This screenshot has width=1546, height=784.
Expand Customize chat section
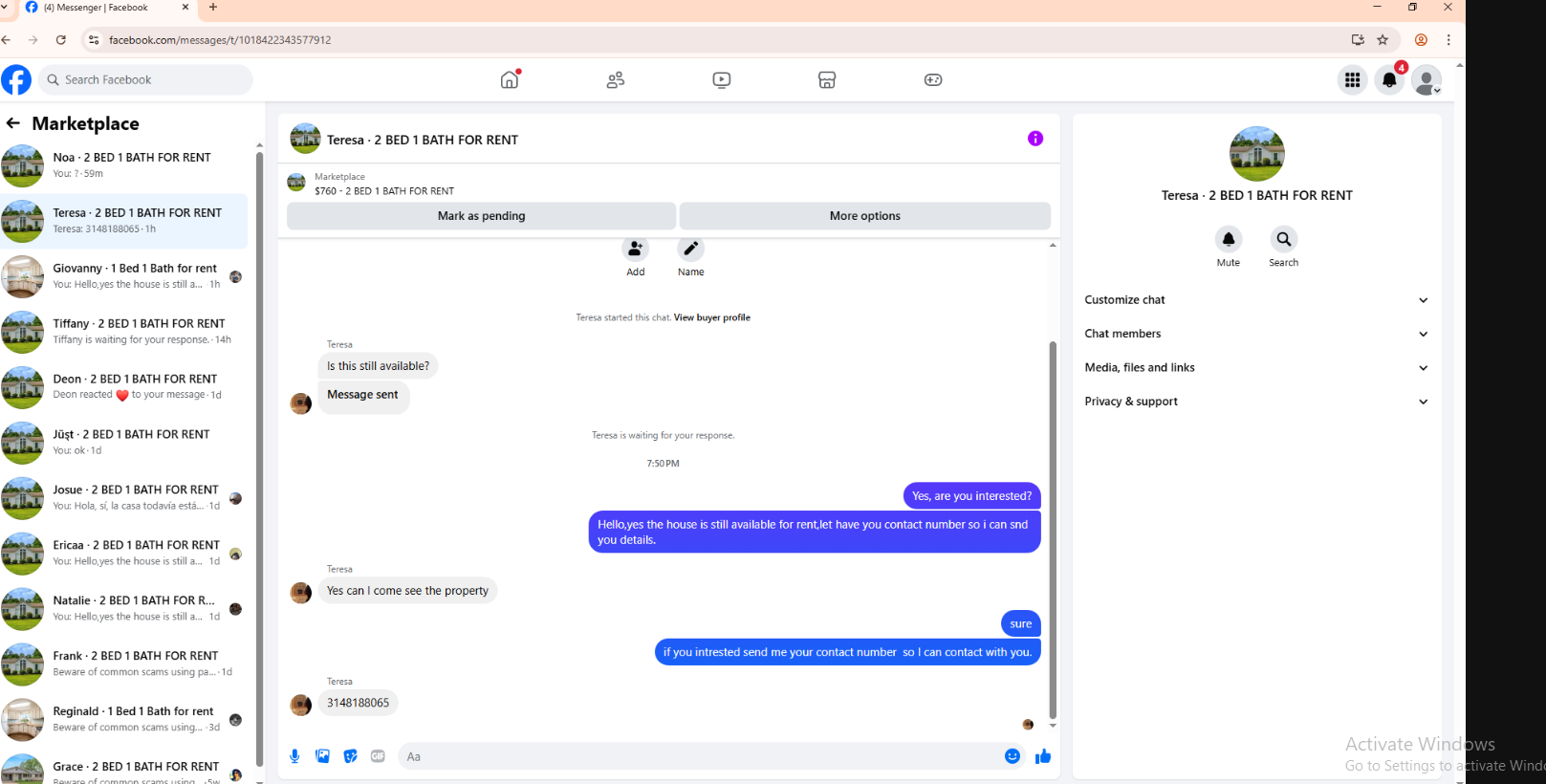1256,300
